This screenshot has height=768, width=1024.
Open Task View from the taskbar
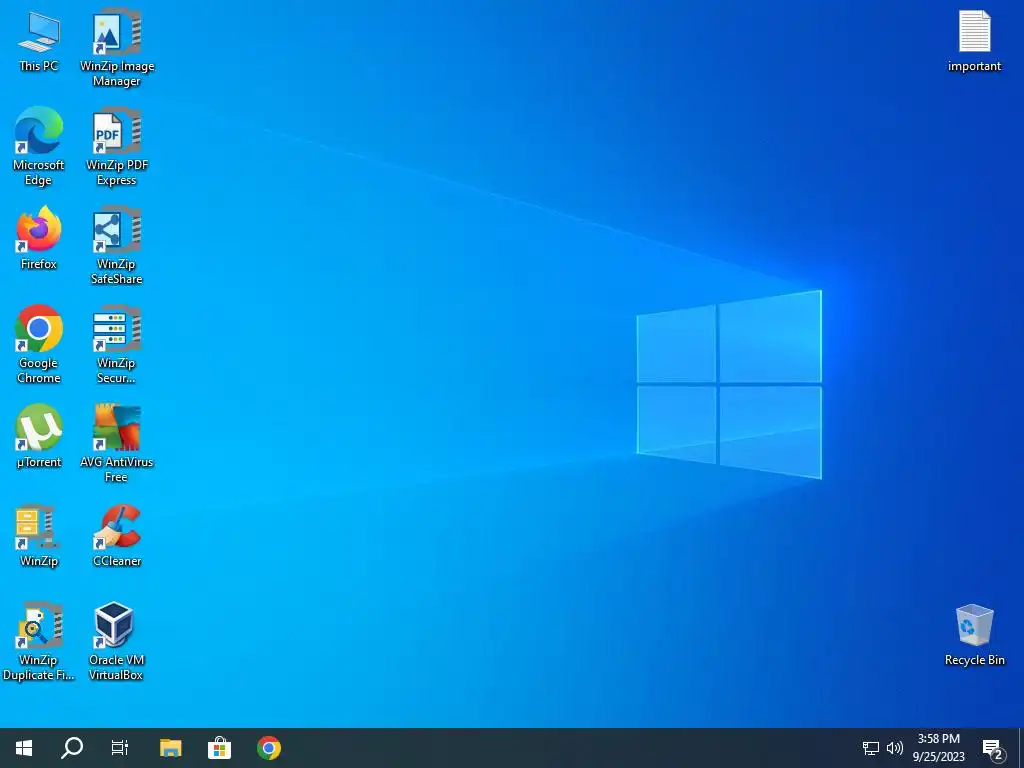click(120, 748)
